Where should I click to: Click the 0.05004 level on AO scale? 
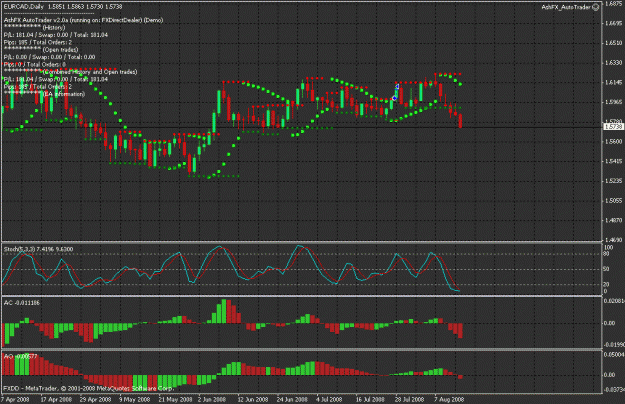click(x=614, y=354)
